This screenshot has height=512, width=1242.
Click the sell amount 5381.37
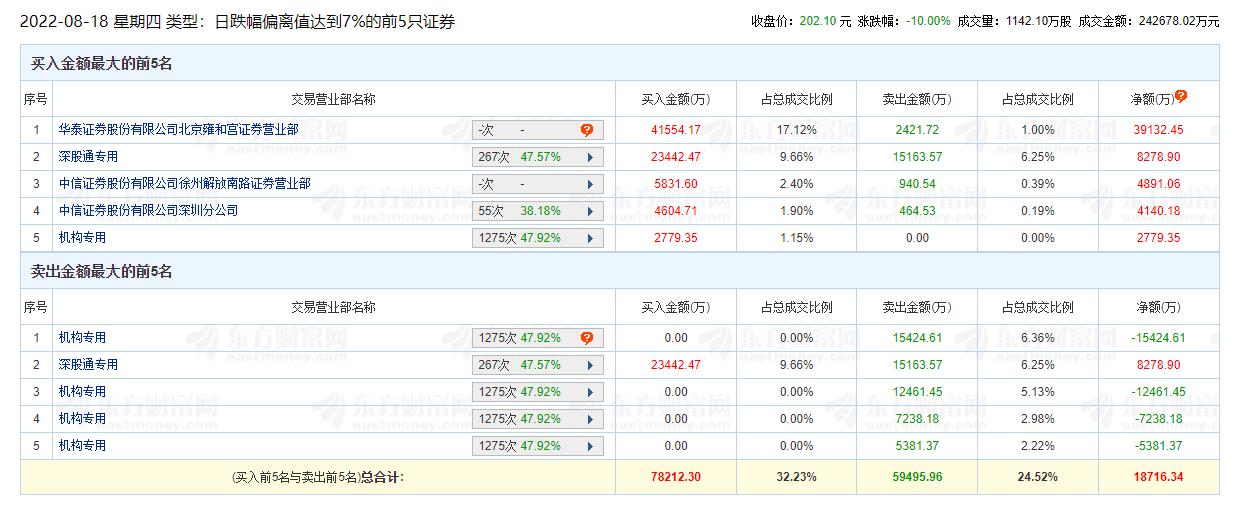(916, 446)
